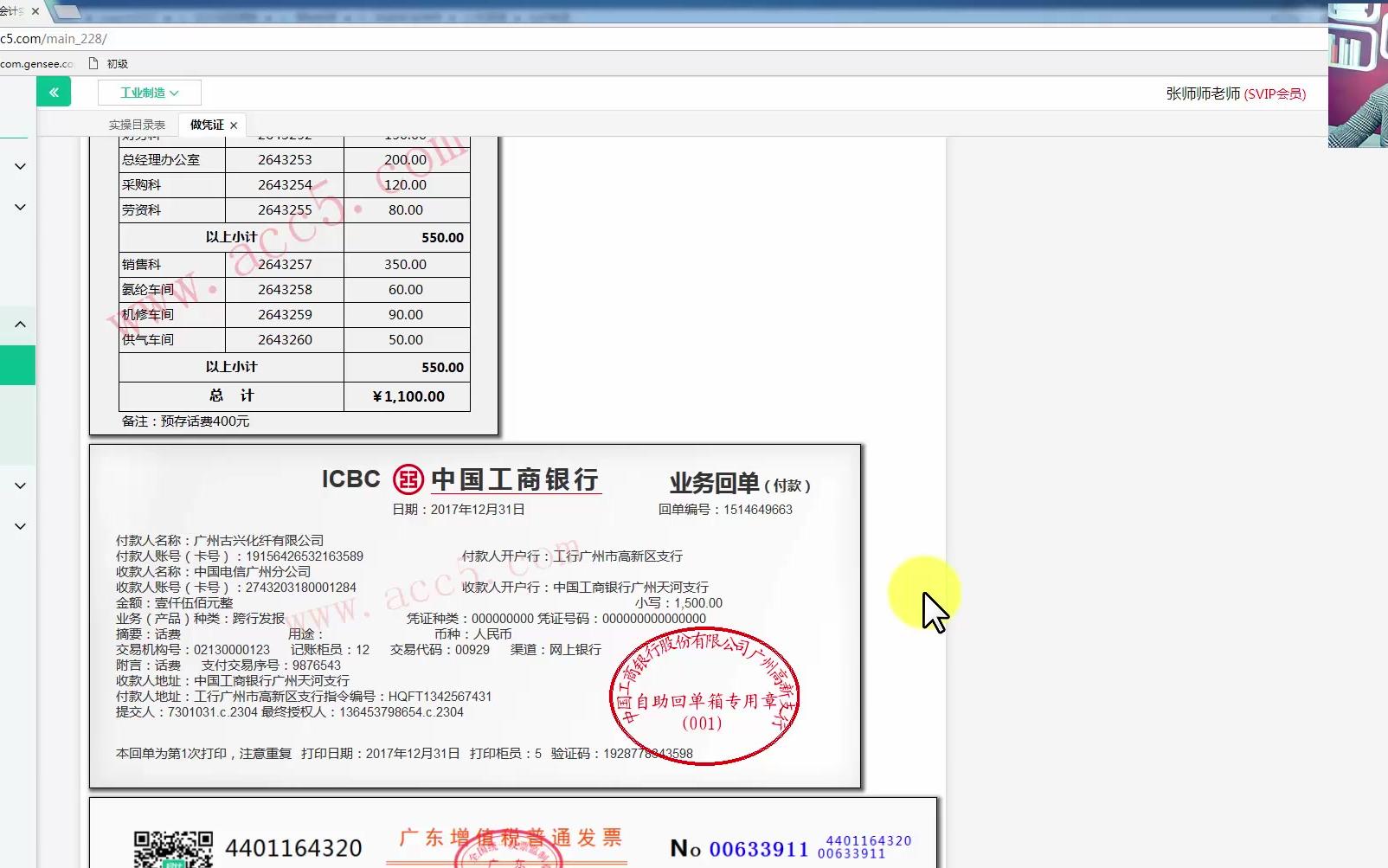
Task: Click the 初级 bookmark
Action: pyautogui.click(x=118, y=64)
